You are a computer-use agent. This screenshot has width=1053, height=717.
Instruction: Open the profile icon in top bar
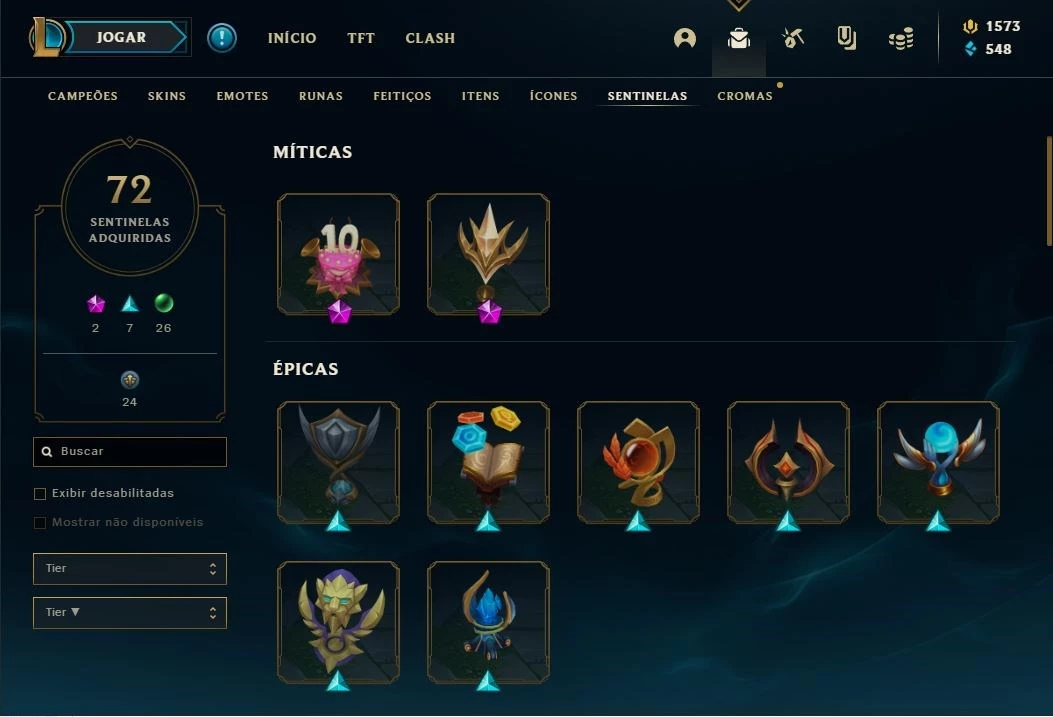coord(684,38)
